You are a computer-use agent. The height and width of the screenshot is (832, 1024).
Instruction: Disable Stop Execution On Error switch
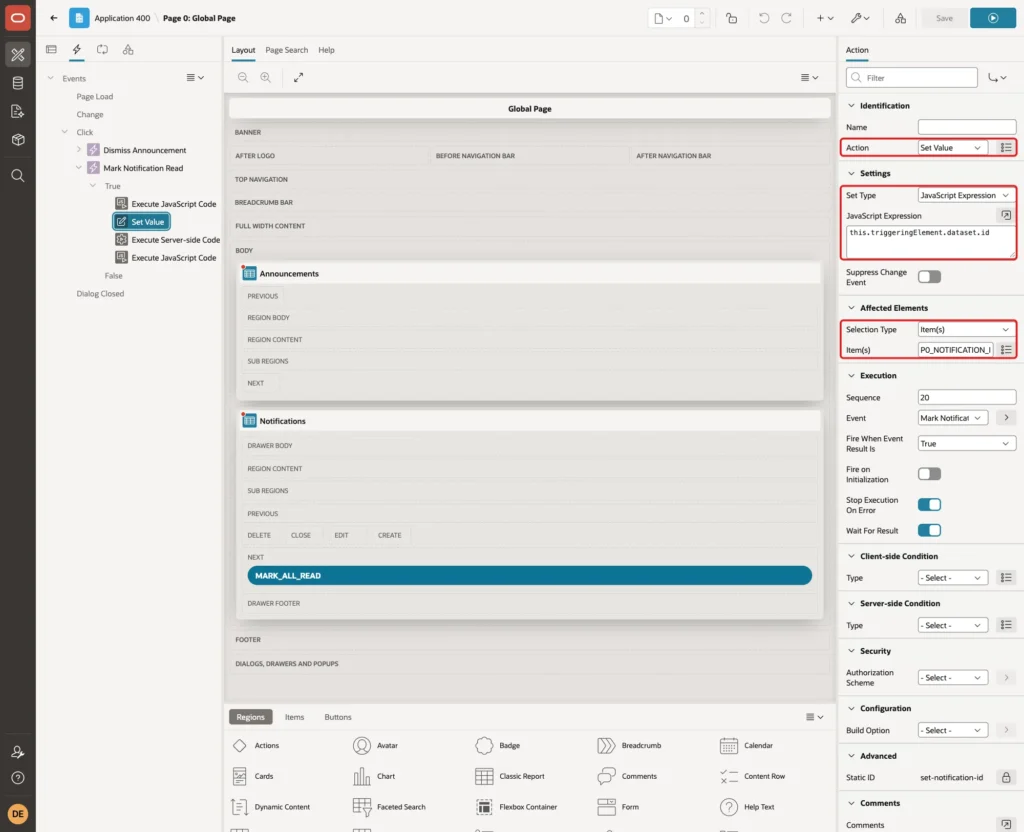pos(929,505)
